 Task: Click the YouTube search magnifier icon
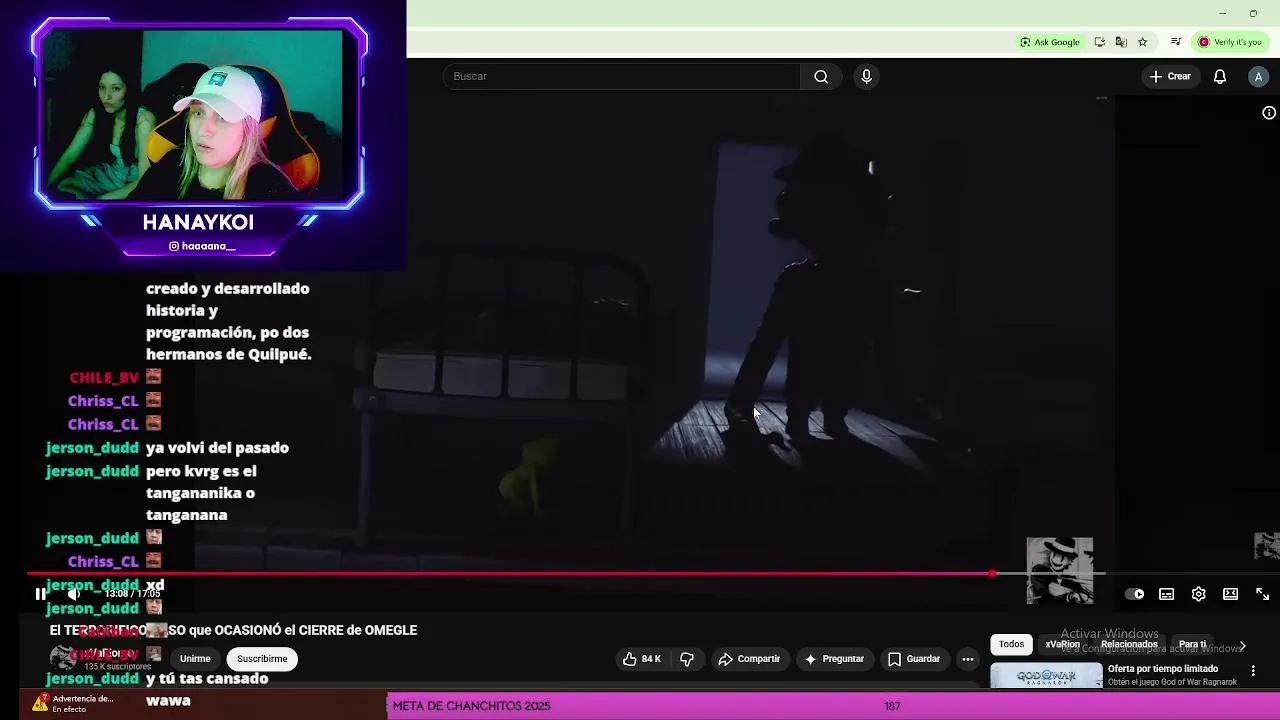(x=821, y=76)
